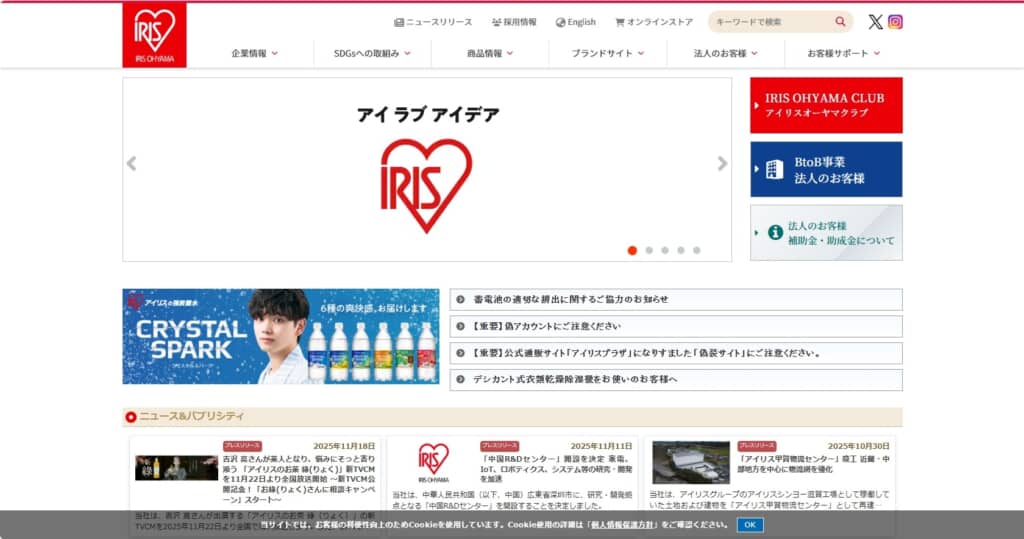This screenshot has width=1024, height=539.
Task: Expand the 商品情報 dropdown menu
Action: [x=490, y=53]
